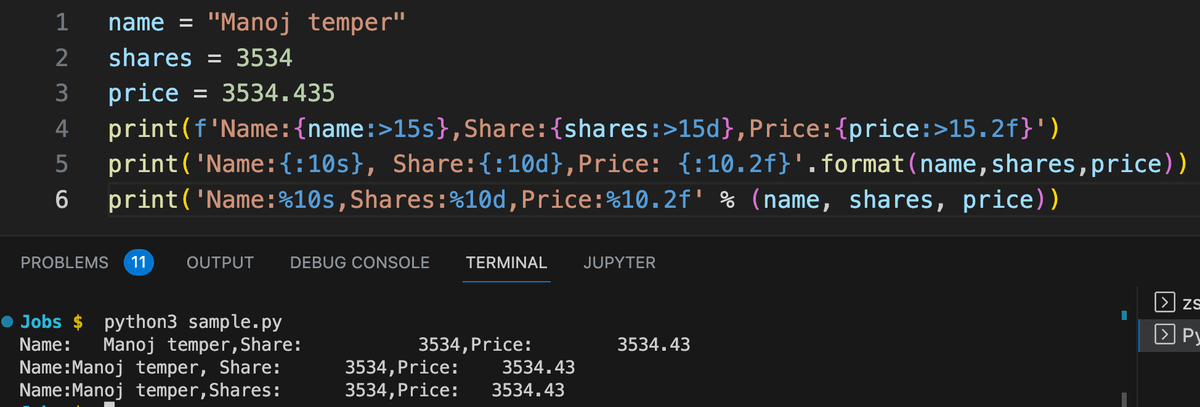Click the blue marker in terminal overview ruler
Screen dimensions: 1200x407
pyautogui.click(x=1125, y=315)
